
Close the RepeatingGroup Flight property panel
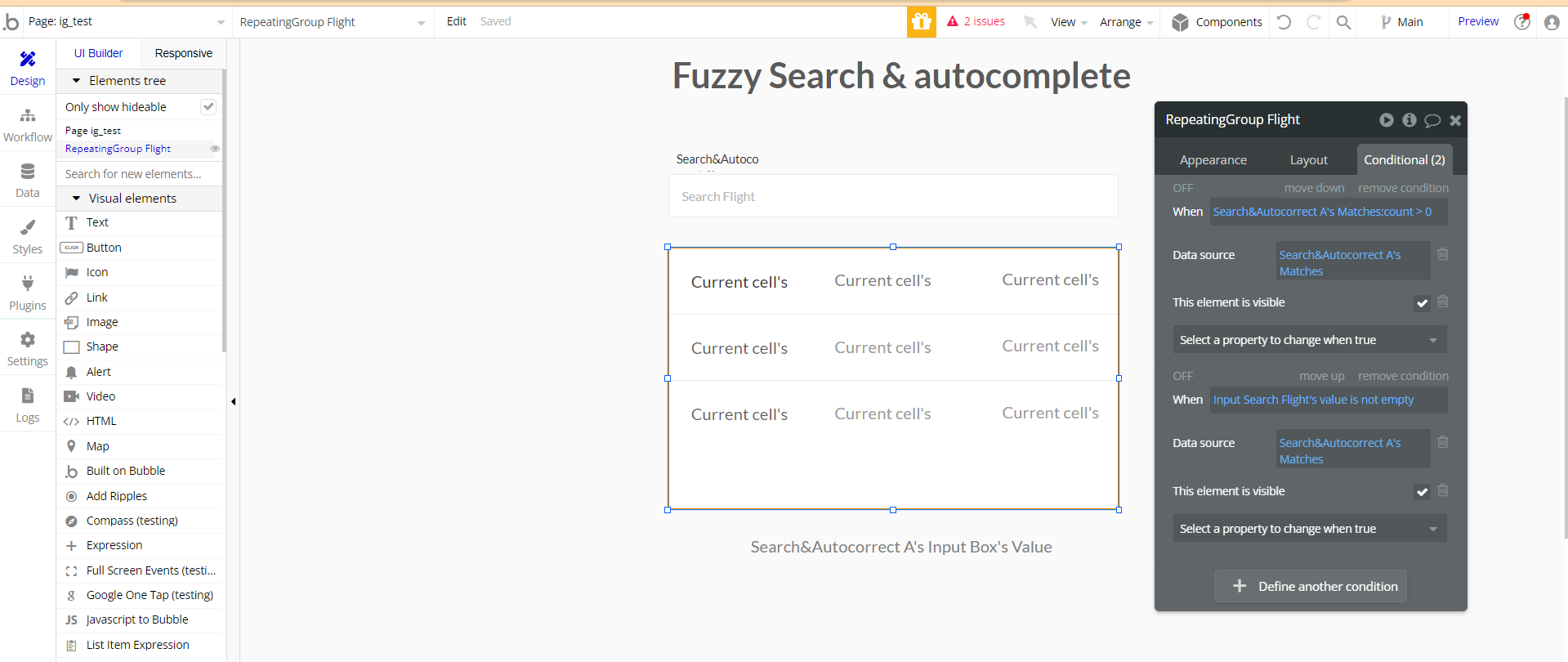coord(1455,120)
